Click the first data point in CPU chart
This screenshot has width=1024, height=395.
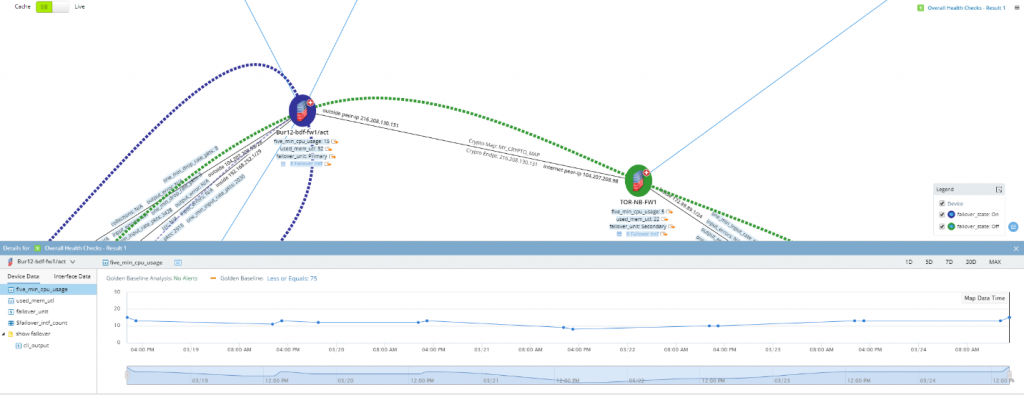tap(127, 317)
